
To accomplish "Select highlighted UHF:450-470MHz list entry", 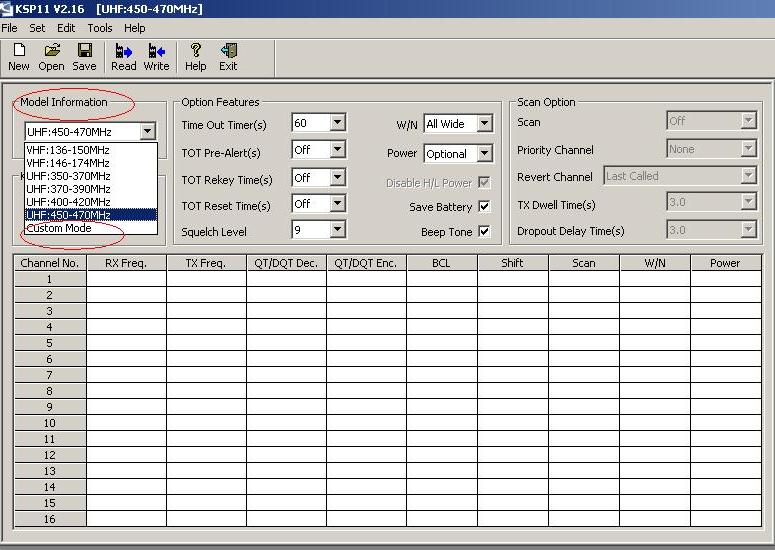I will [x=91, y=214].
